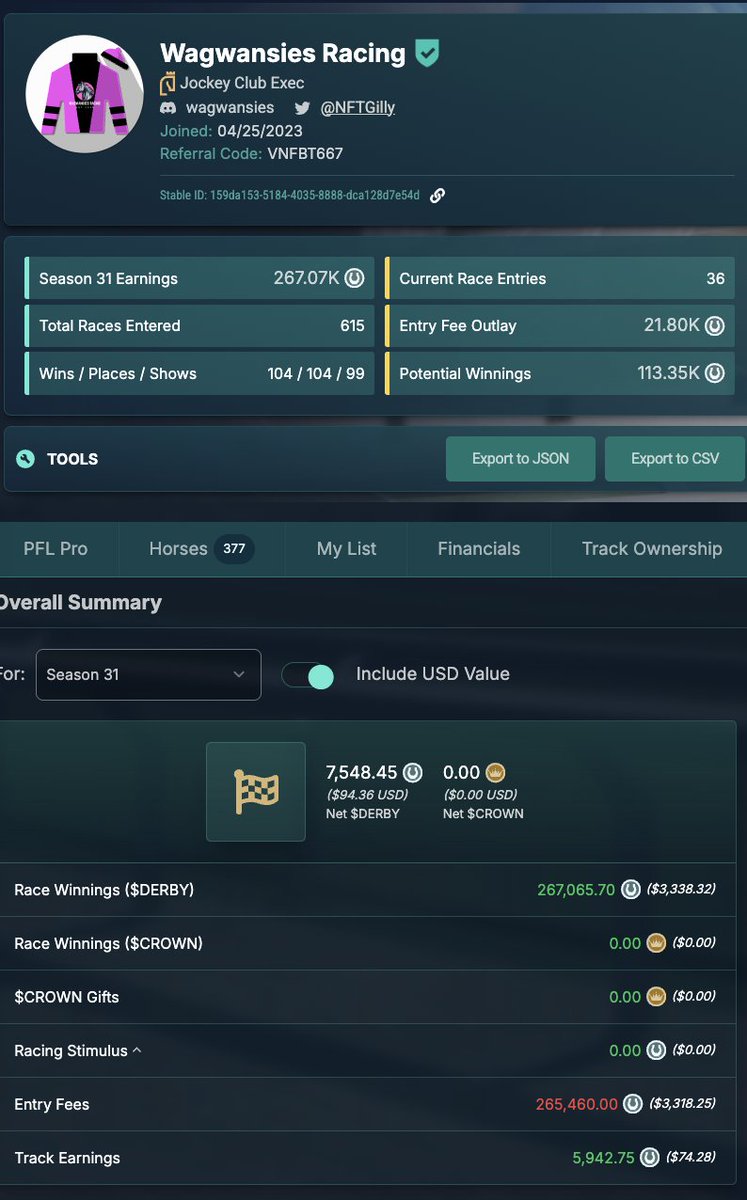Click the Current Race Entries stat
This screenshot has height=1200, width=747.
click(560, 278)
